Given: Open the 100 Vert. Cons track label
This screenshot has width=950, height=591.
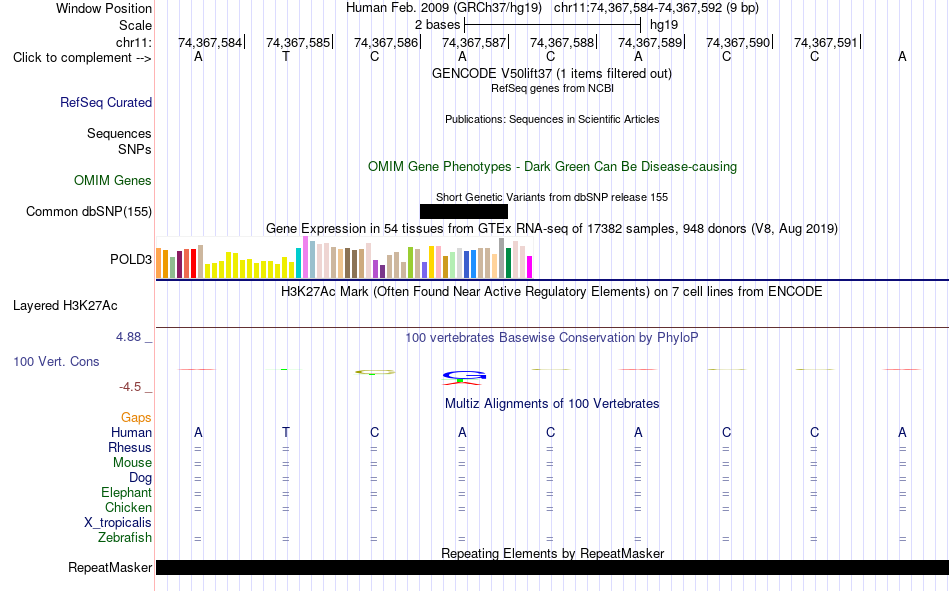Looking at the screenshot, I should [x=56, y=361].
